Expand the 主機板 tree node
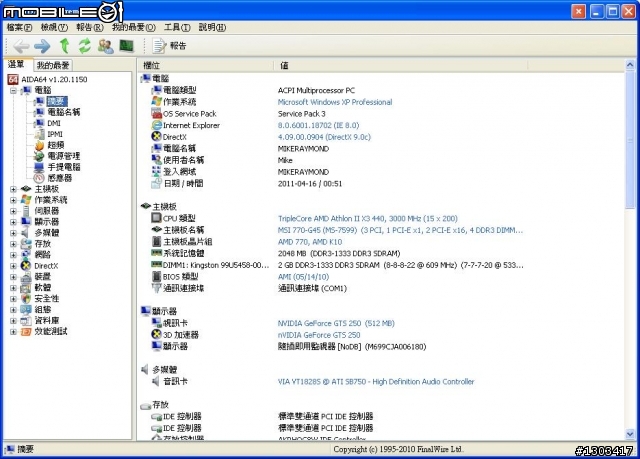The width and height of the screenshot is (640, 459). 13,189
